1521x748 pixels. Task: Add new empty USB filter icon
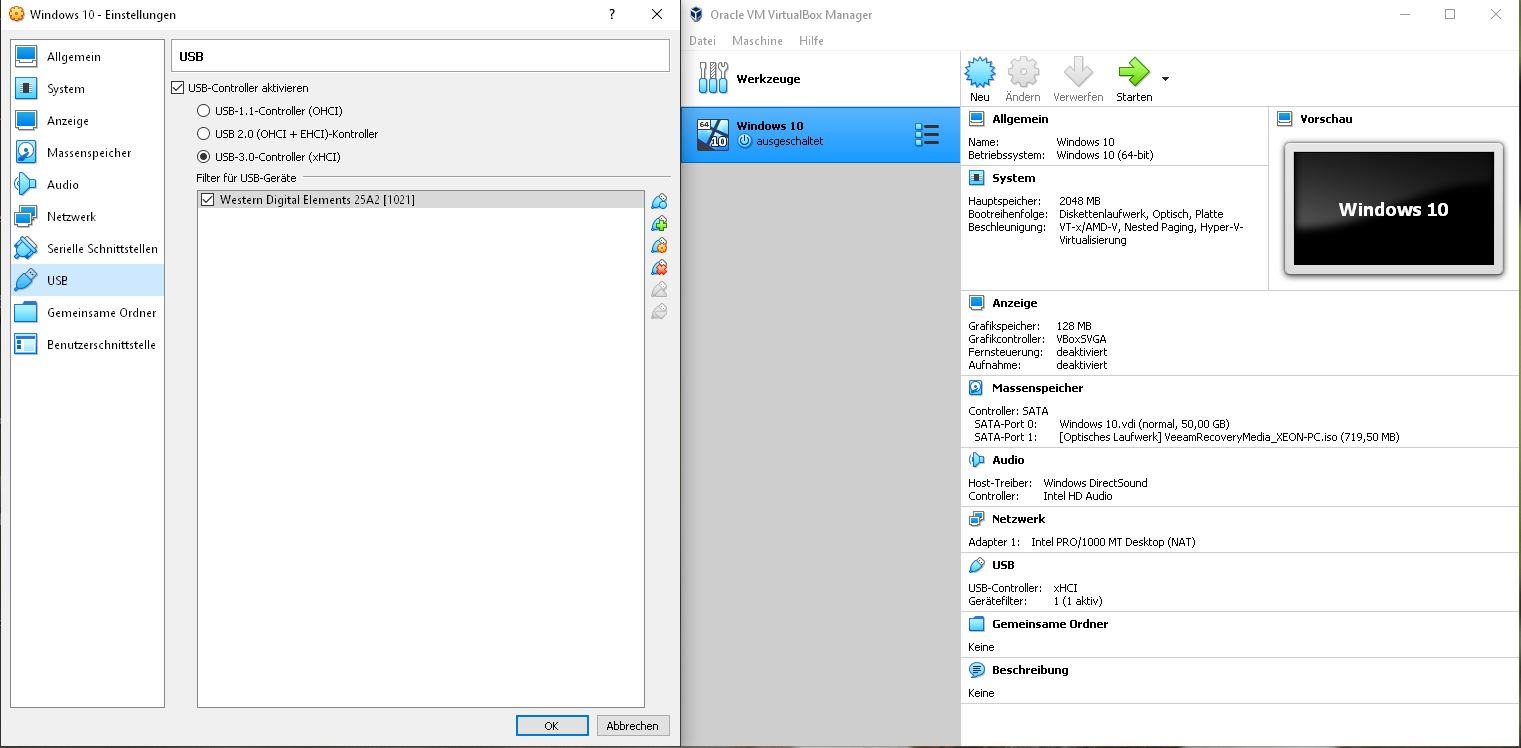[659, 201]
